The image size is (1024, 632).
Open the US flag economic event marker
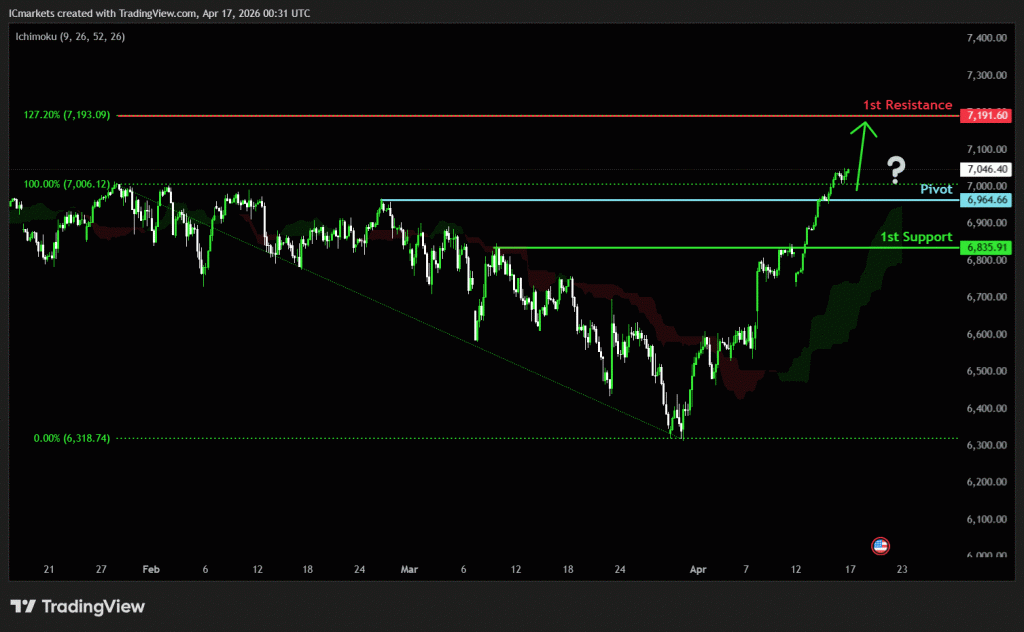880,546
